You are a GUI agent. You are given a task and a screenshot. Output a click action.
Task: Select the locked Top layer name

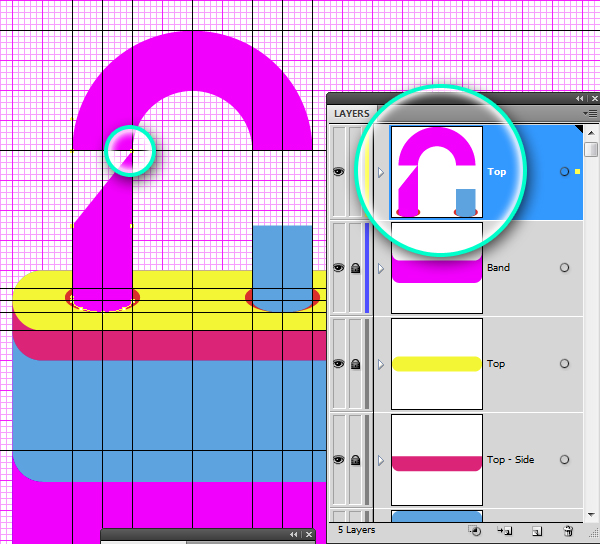496,363
